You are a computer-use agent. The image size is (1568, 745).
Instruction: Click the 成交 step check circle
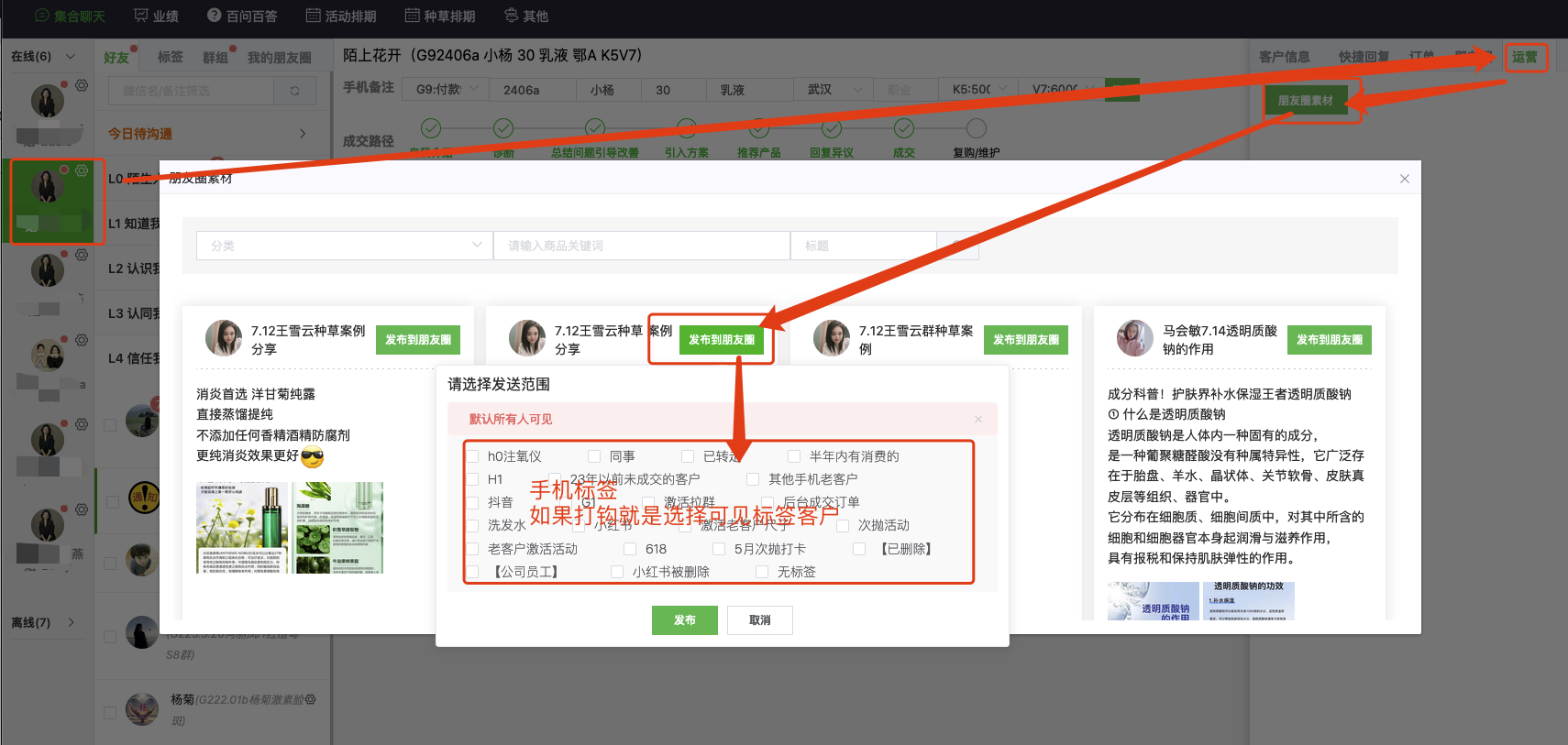point(904,128)
